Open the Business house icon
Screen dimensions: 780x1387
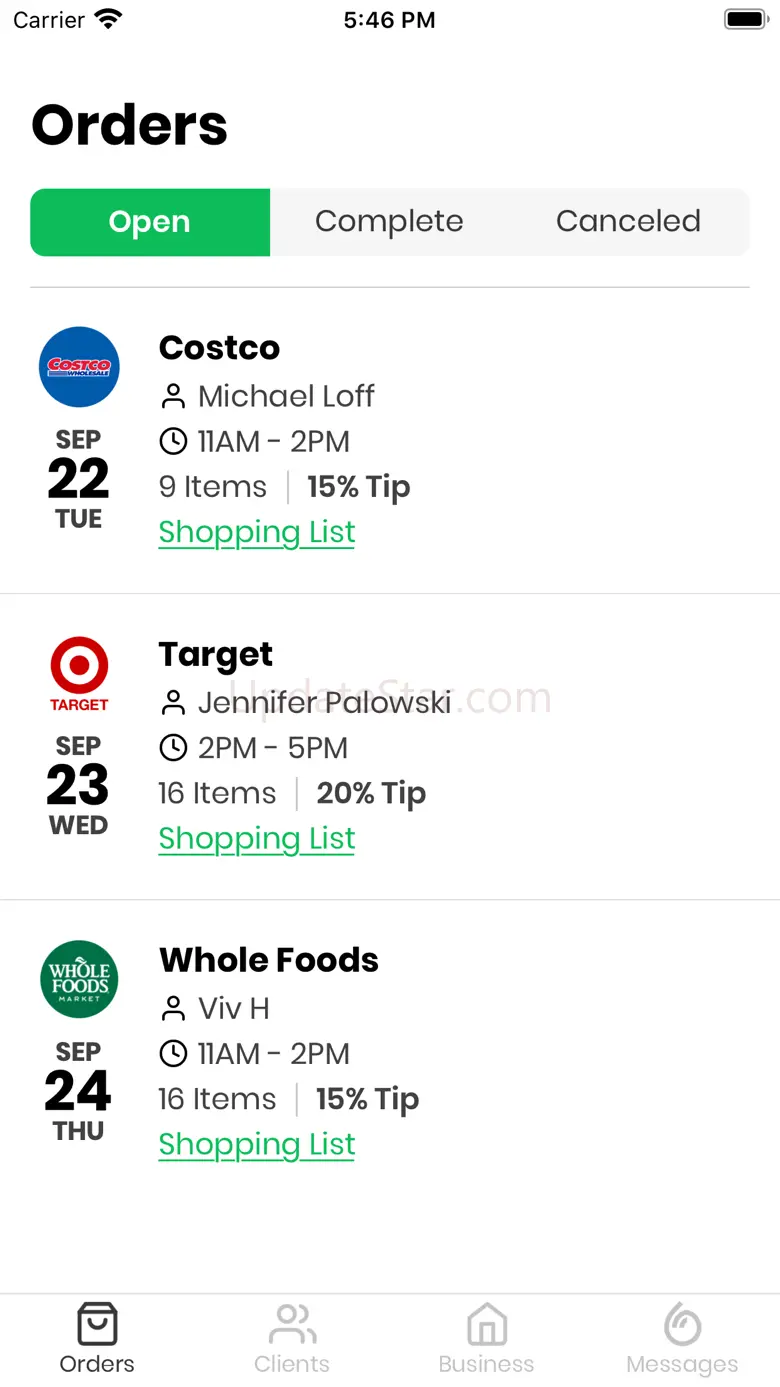coord(487,1324)
